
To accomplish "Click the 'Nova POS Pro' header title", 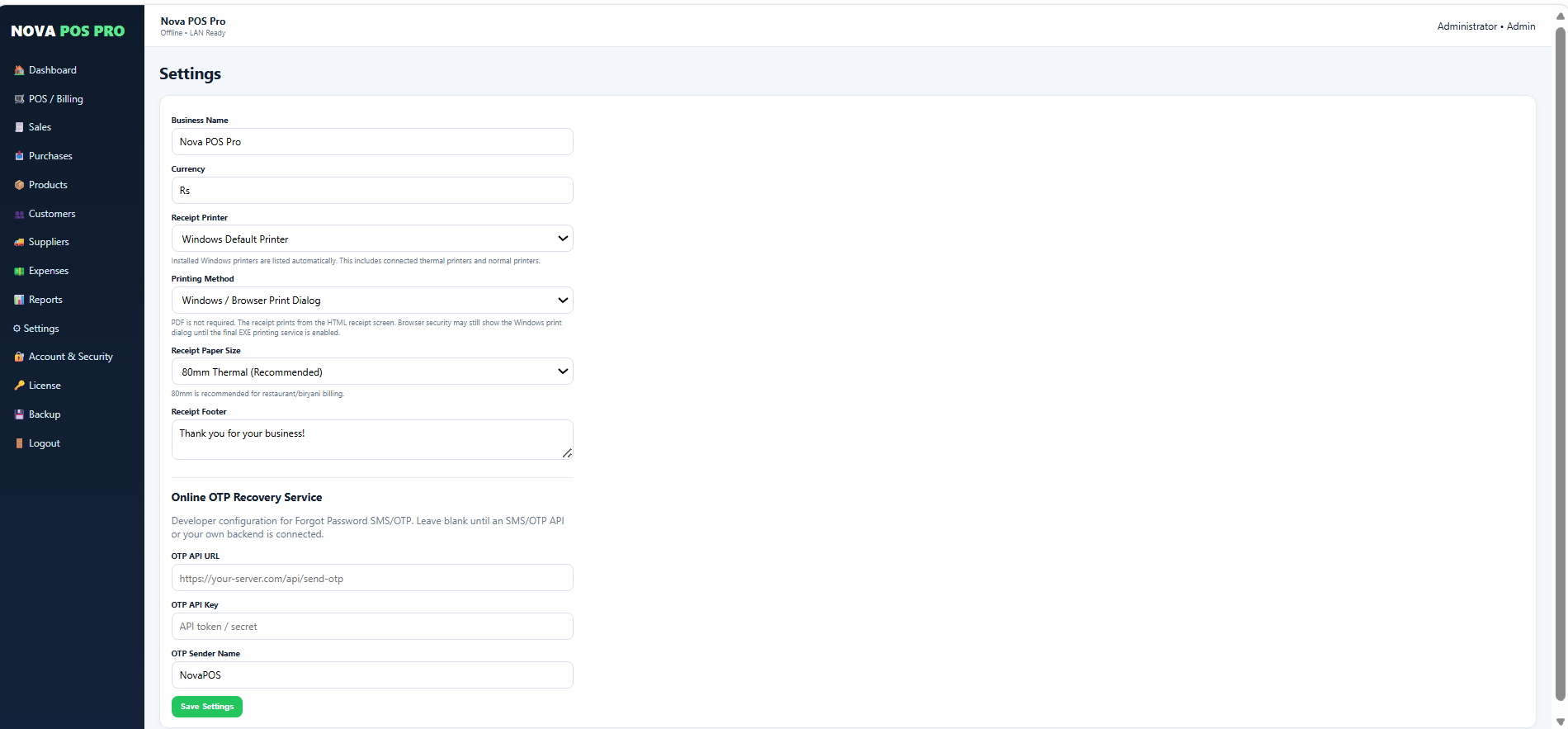I will click(193, 21).
